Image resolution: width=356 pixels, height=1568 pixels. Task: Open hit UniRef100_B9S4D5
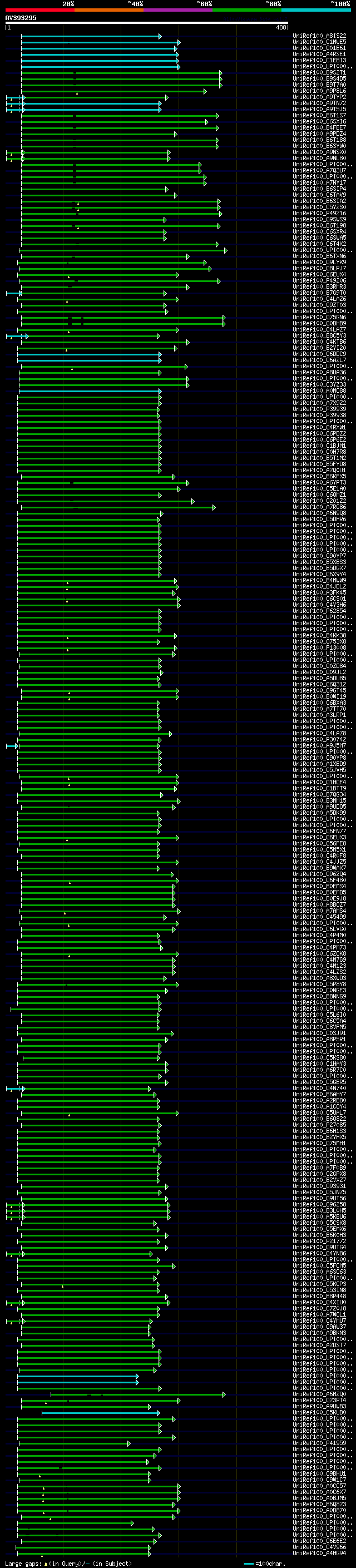(319, 78)
